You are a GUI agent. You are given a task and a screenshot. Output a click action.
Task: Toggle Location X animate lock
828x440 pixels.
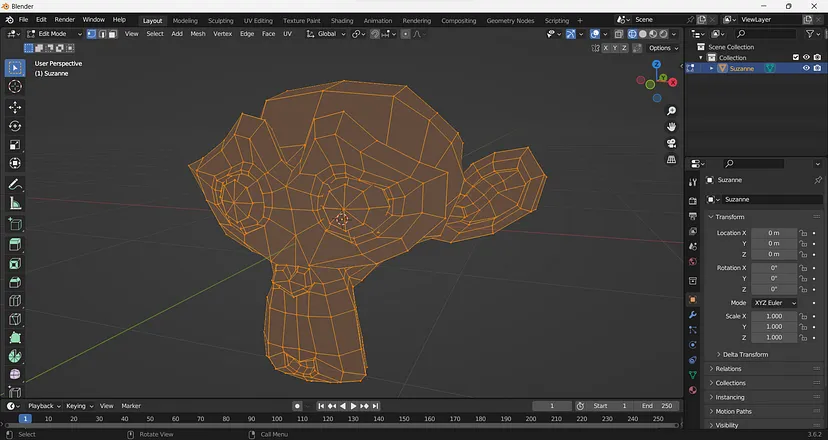click(803, 233)
